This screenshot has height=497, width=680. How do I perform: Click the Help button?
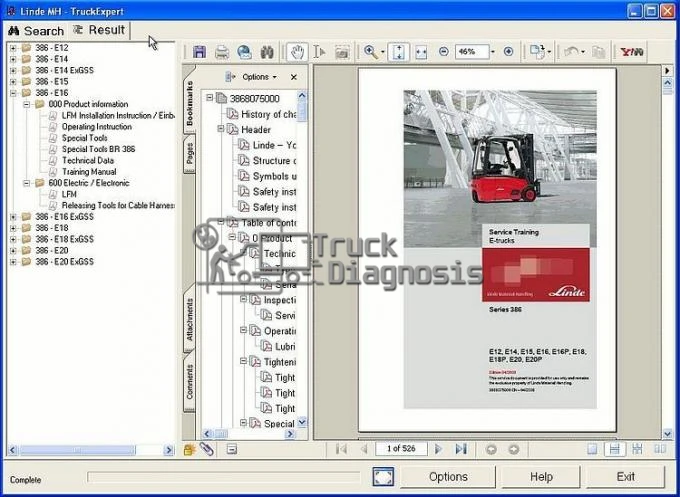pyautogui.click(x=541, y=477)
